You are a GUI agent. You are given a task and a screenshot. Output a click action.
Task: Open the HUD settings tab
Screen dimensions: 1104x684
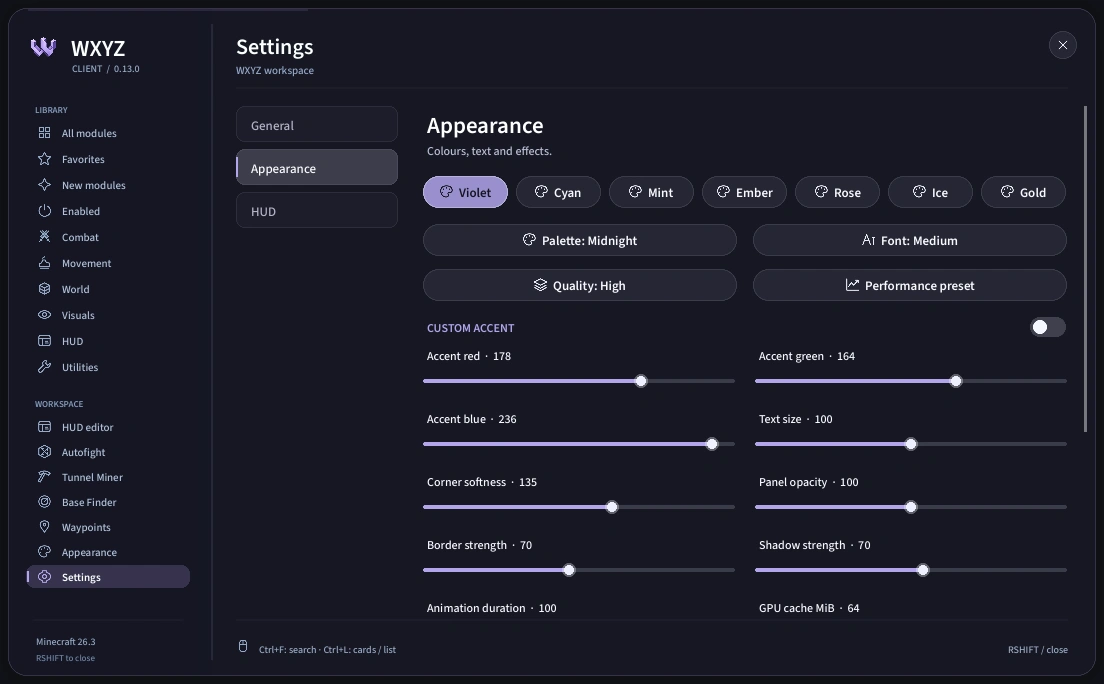(x=317, y=211)
